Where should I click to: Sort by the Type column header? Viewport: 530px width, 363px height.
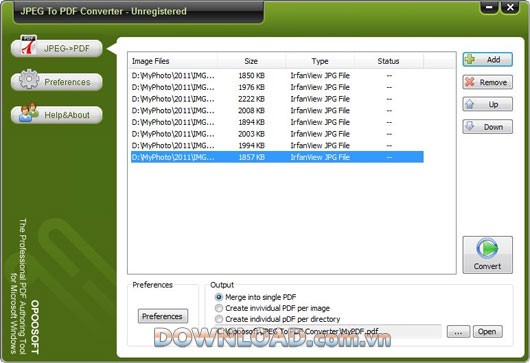click(x=320, y=61)
